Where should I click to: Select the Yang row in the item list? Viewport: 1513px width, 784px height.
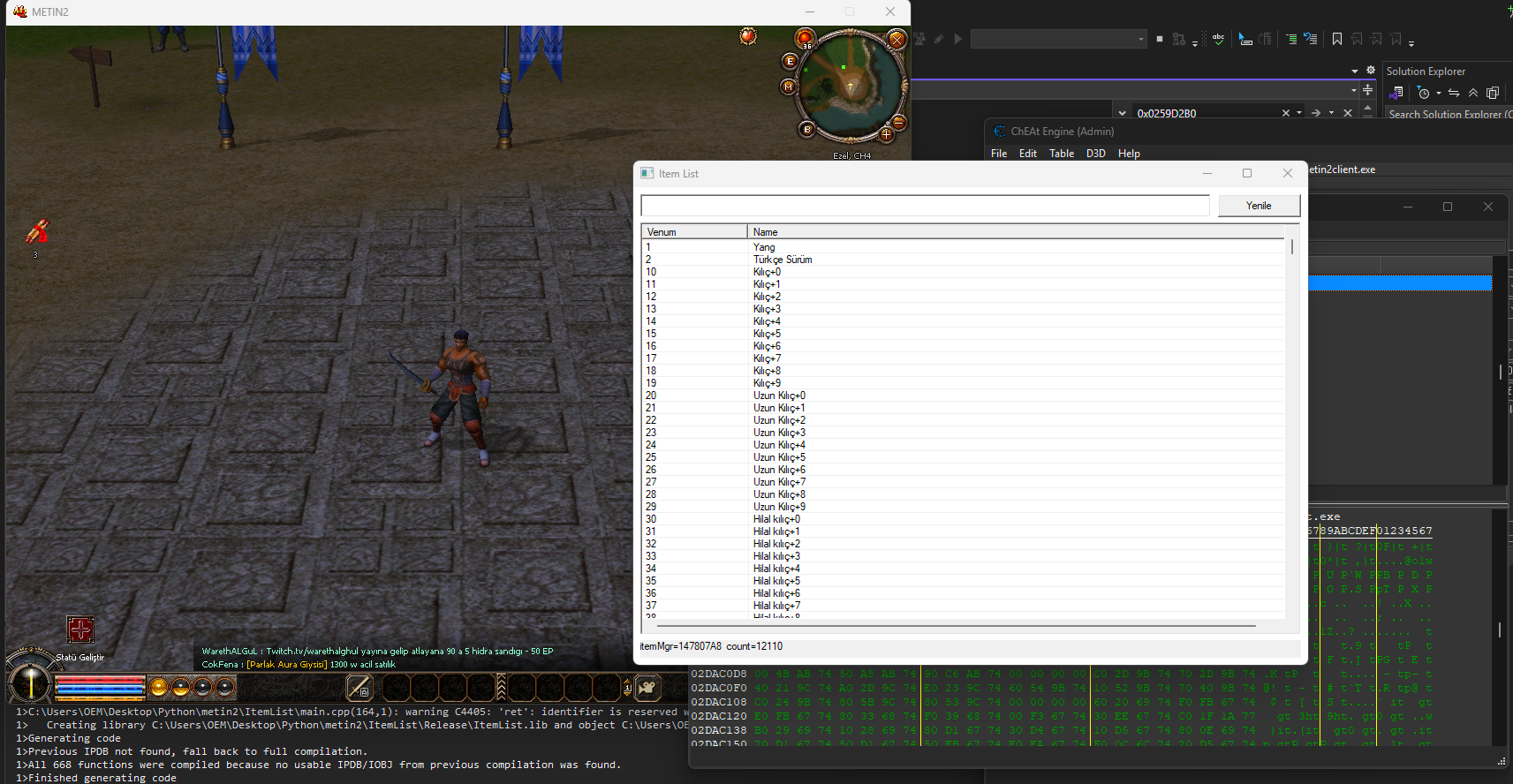(963, 247)
